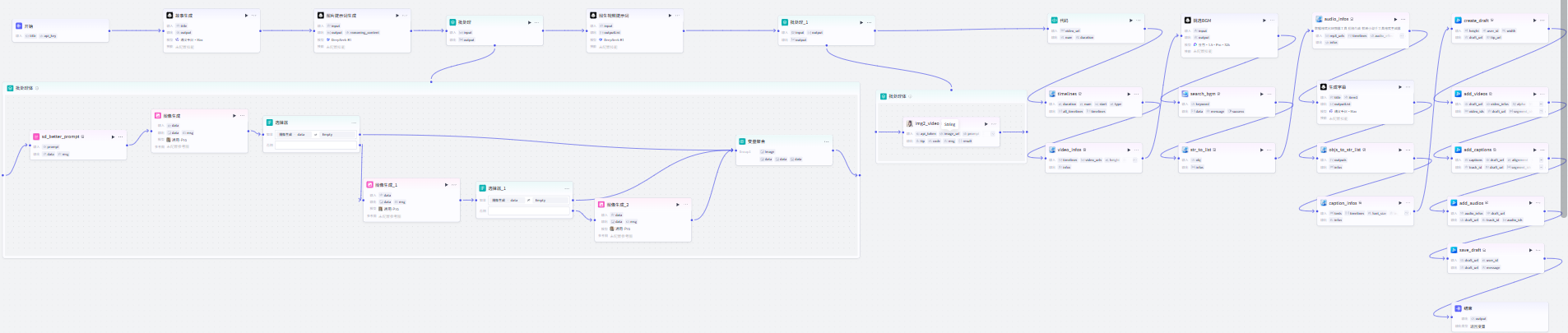Viewport: 1568px width, 333px height.
Task: Click the video_infos plugin icon
Action: tap(1052, 150)
